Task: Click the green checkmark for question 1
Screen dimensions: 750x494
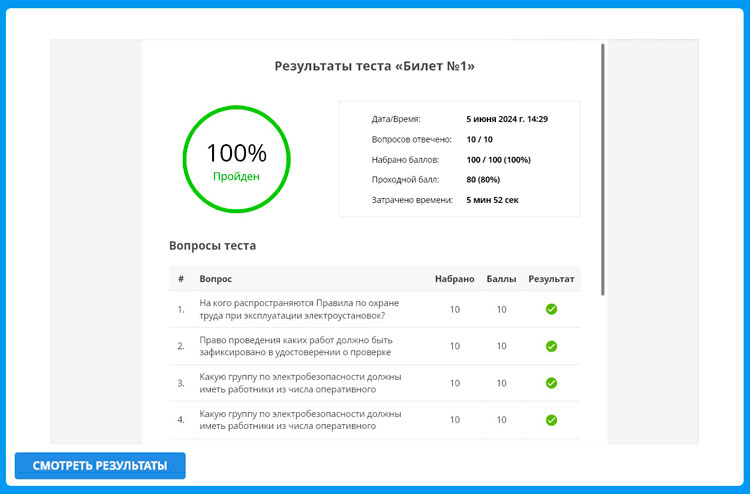Action: point(551,309)
